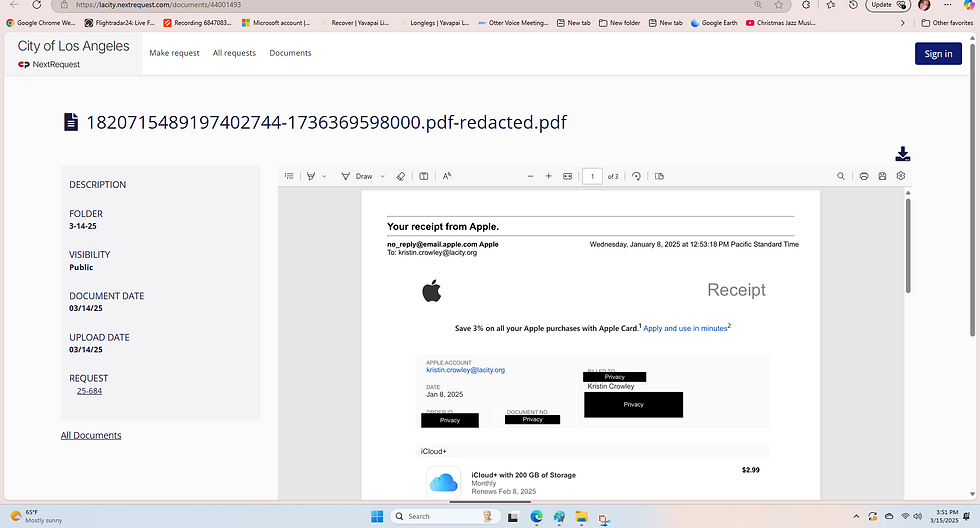Add page to favorites with star icon
Viewport: 980px width, 528px height.
[x=779, y=5]
